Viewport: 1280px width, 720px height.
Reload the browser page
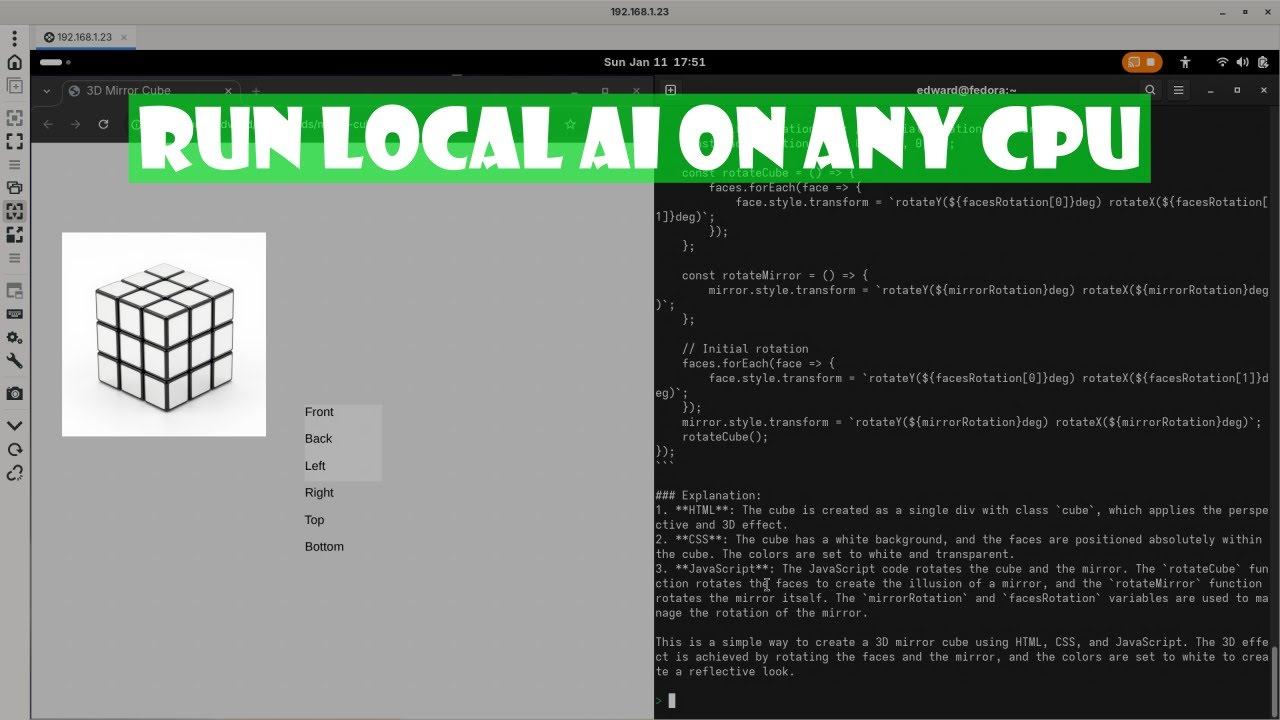(x=103, y=124)
